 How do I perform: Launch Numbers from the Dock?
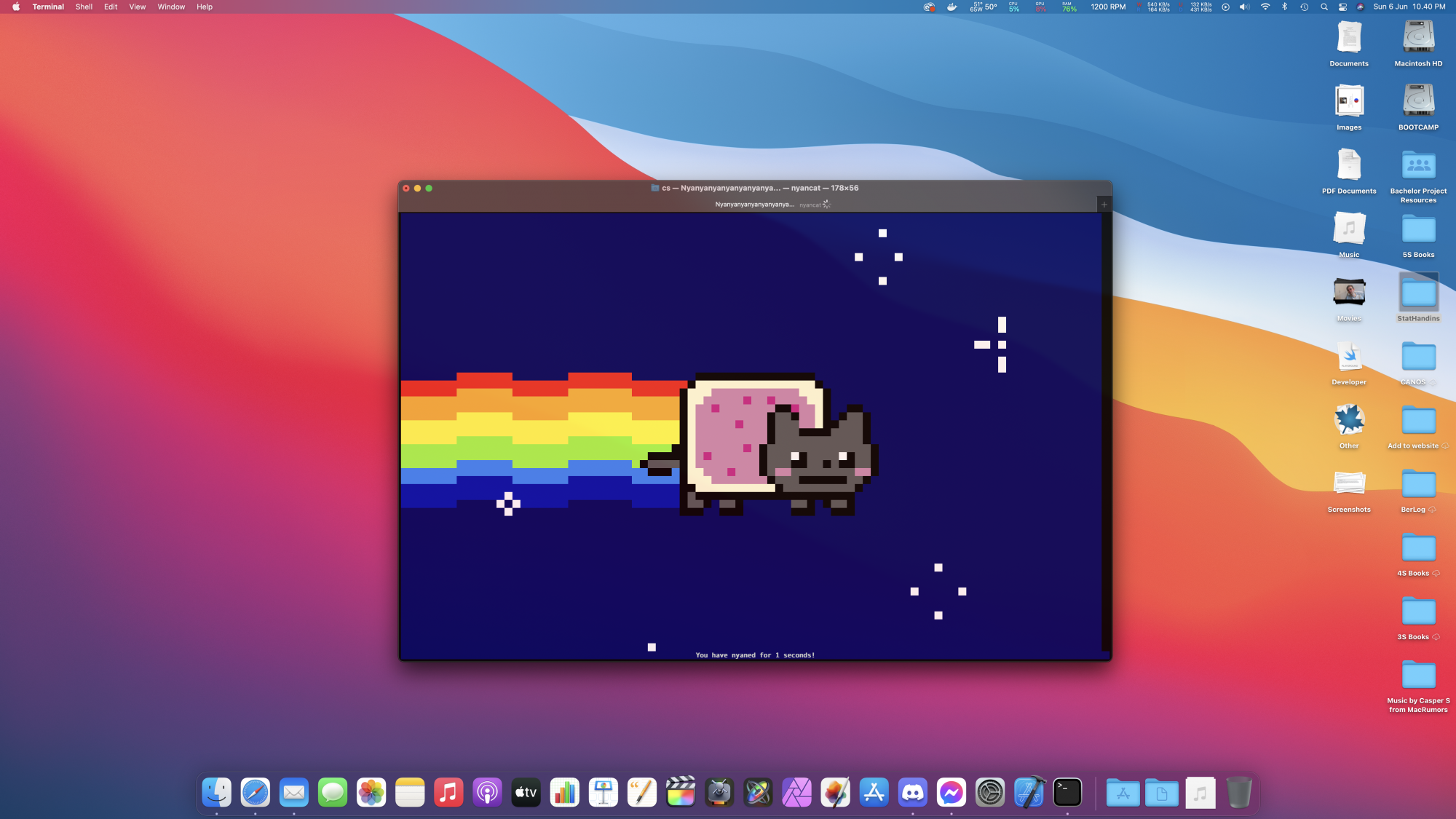565,792
